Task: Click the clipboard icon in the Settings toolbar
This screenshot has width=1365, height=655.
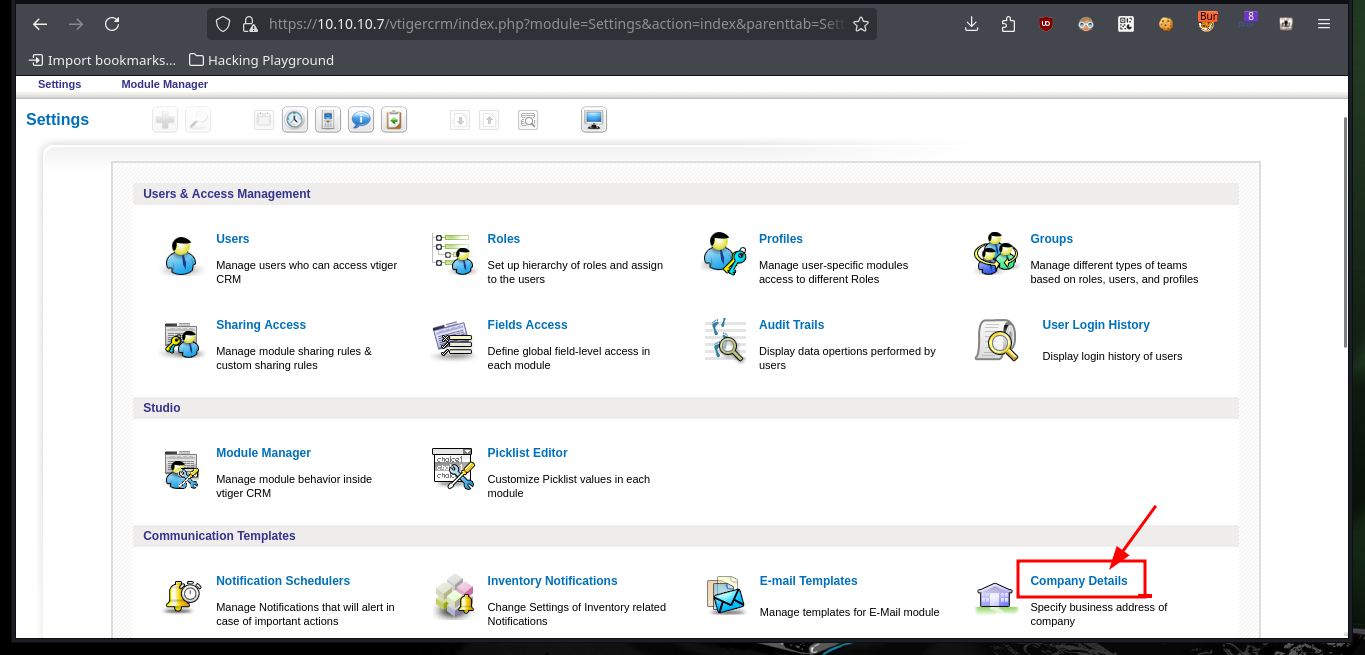Action: tap(394, 120)
